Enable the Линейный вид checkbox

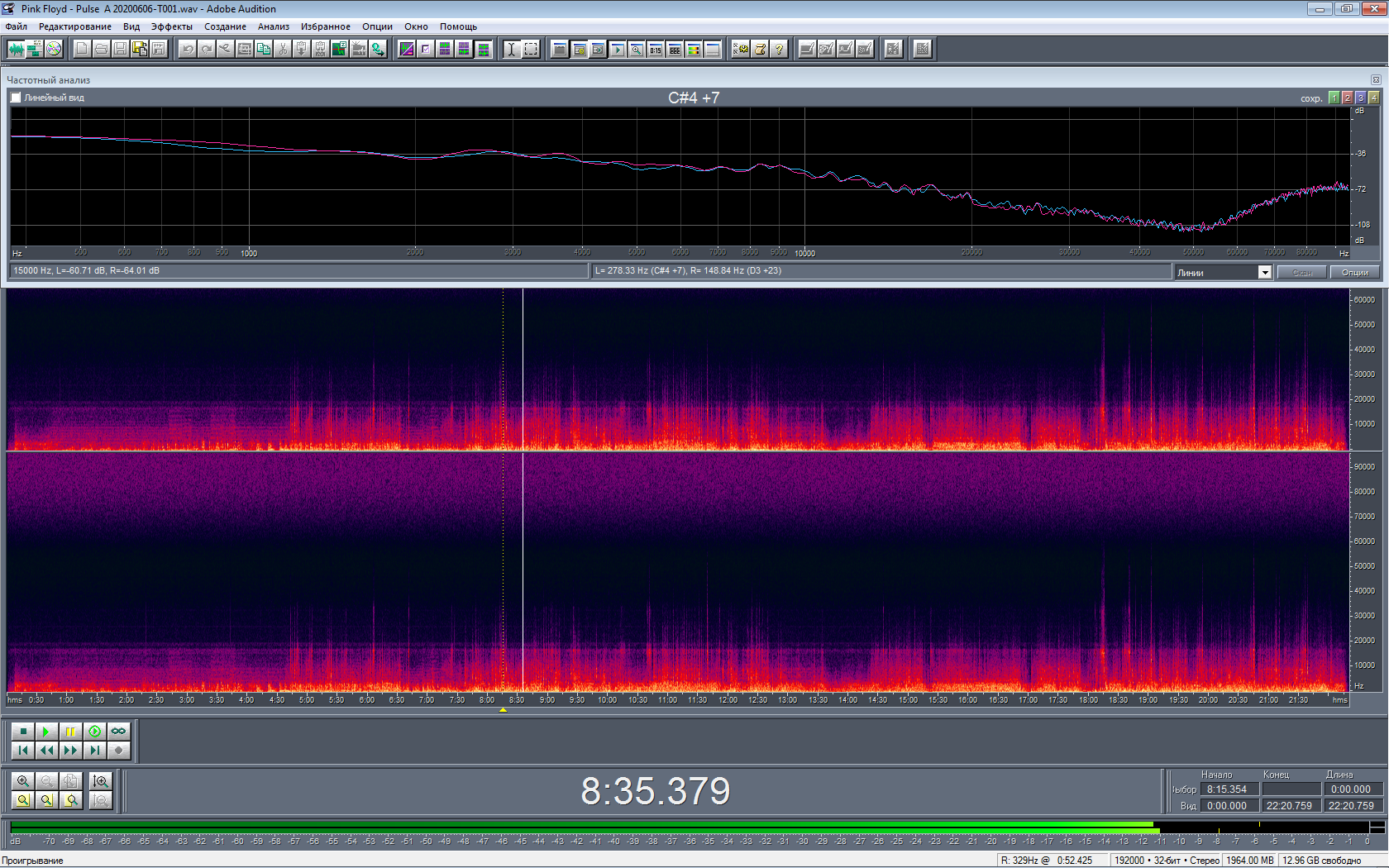point(16,98)
